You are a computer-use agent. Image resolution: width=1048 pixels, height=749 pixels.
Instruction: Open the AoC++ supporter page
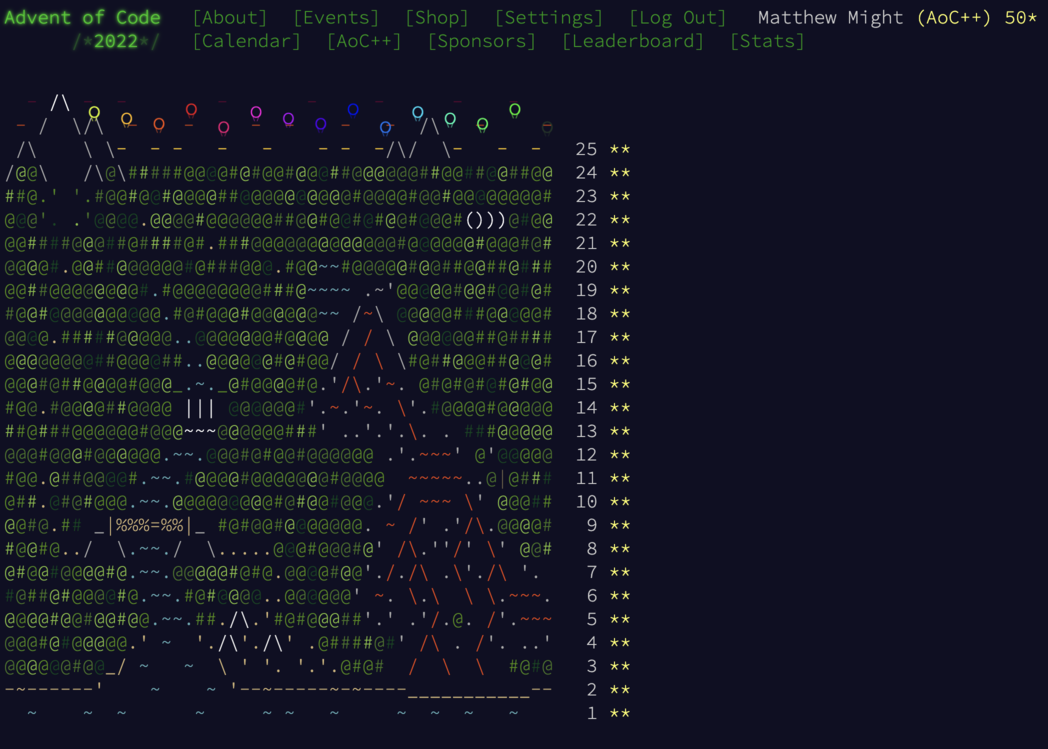click(x=364, y=41)
